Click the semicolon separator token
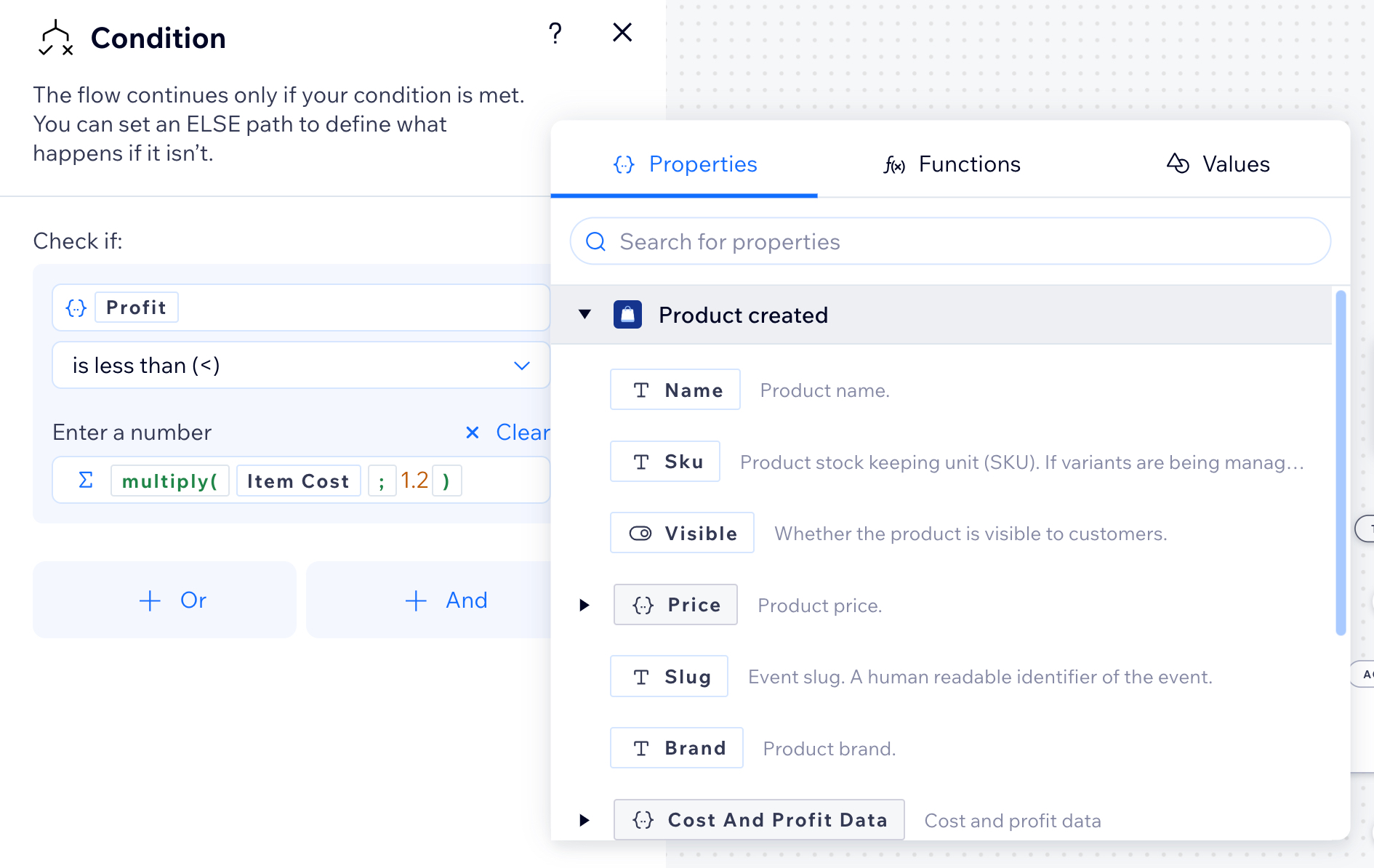 click(x=382, y=481)
